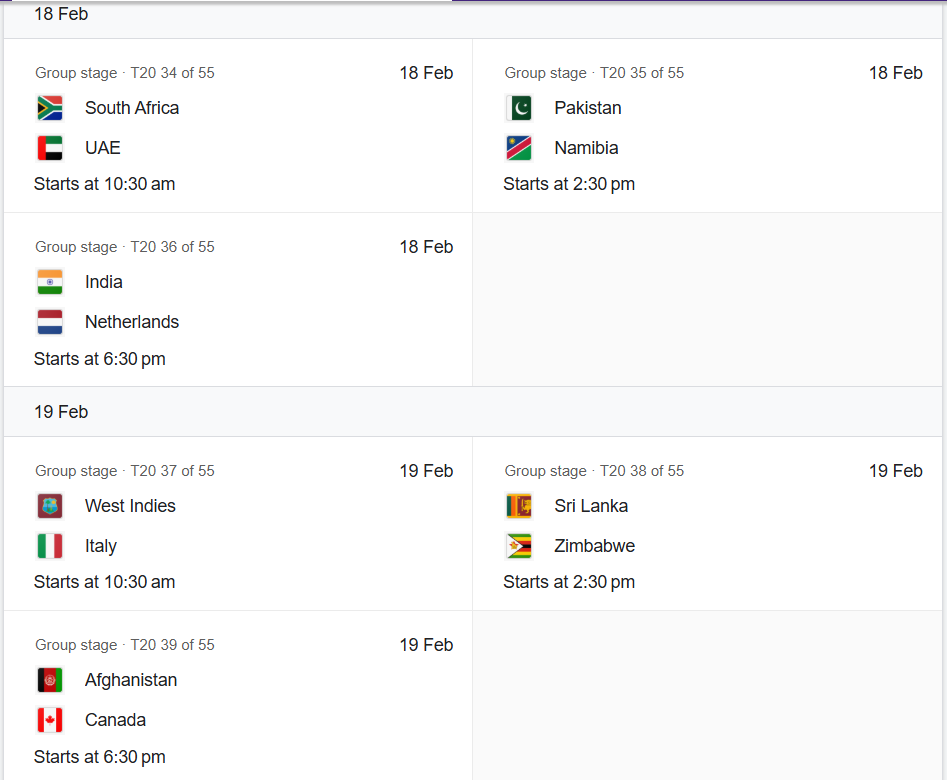Image resolution: width=947 pixels, height=780 pixels.
Task: Open the T20 36 of 55 match label
Action: click(x=172, y=247)
